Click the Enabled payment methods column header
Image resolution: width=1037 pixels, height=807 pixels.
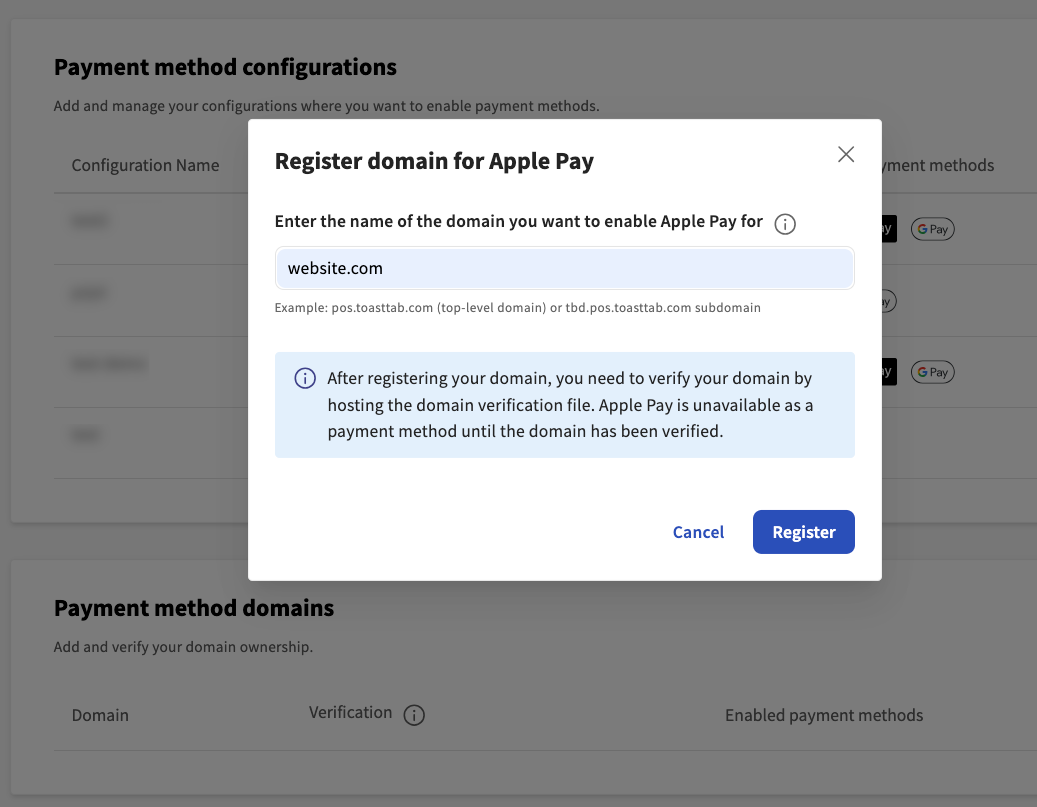click(824, 715)
